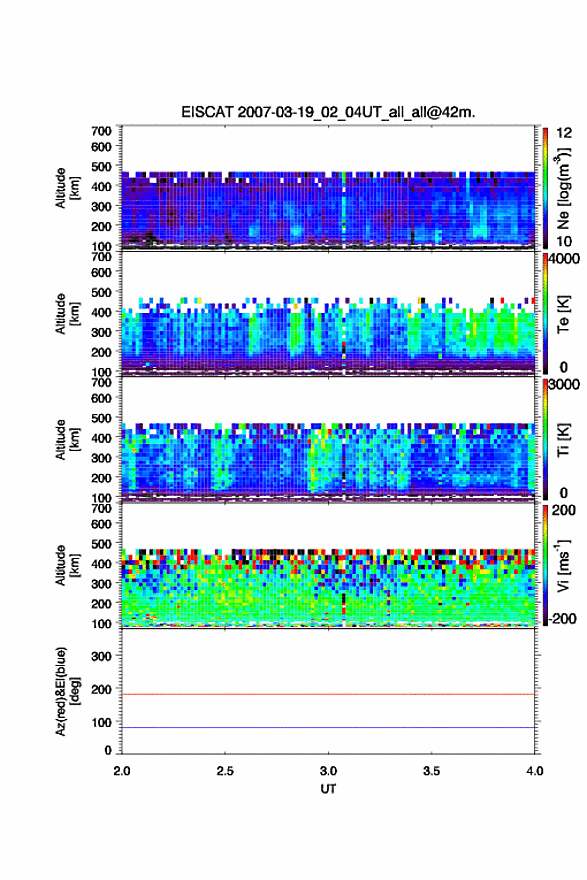Click the -200 value on Vi colorbar
Viewport: 587px width, 880px height.
[x=563, y=619]
